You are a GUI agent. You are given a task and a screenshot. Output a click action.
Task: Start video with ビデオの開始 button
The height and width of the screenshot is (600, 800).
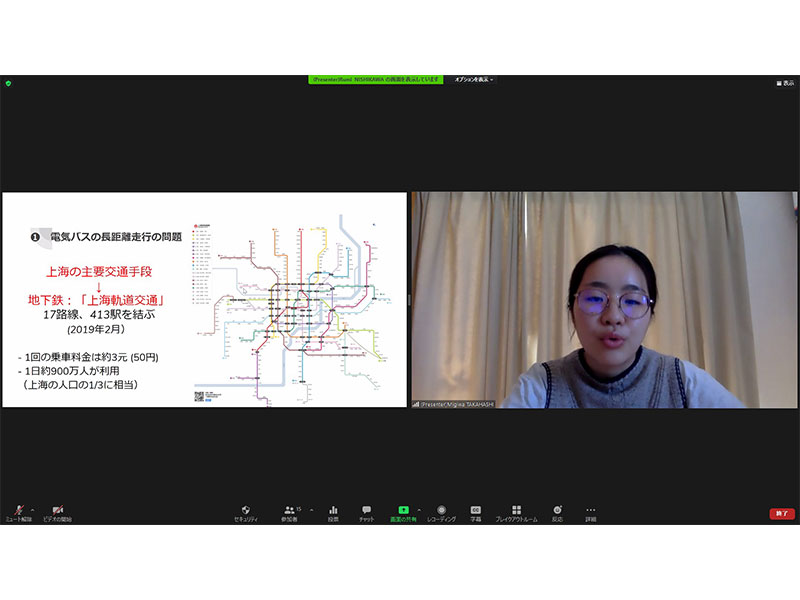pos(57,511)
